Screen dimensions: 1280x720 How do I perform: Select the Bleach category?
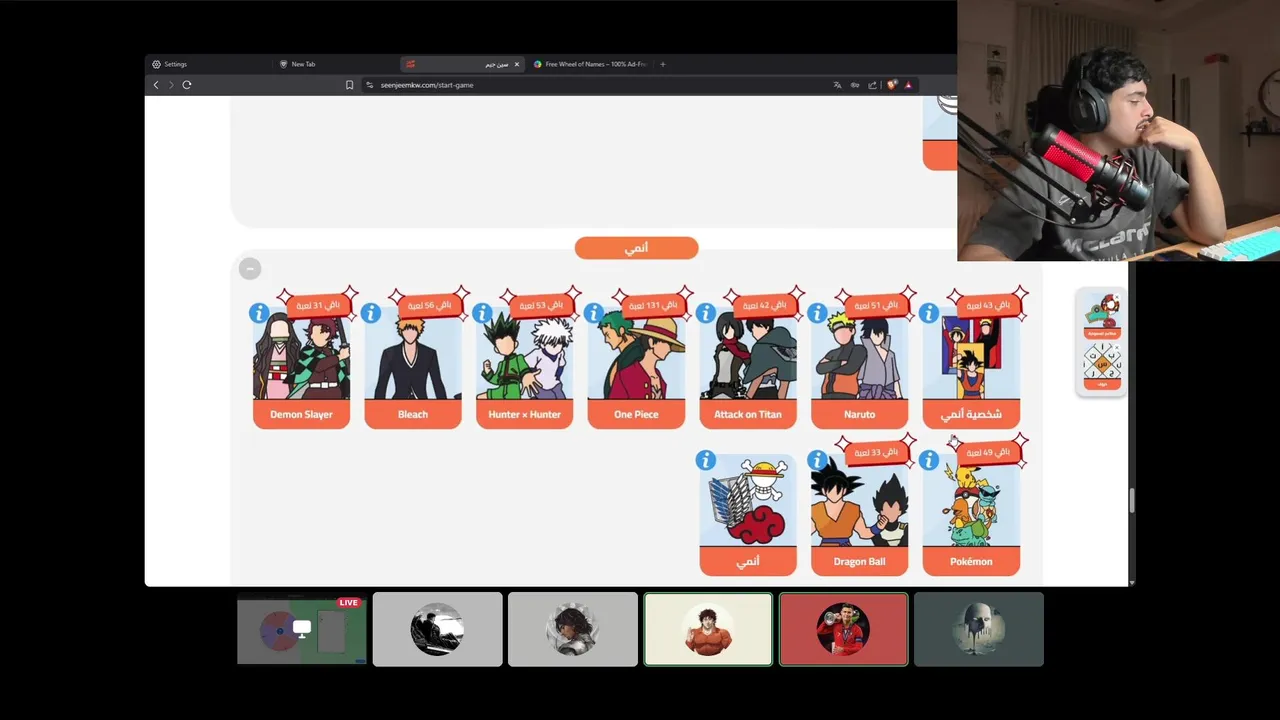tap(413, 368)
